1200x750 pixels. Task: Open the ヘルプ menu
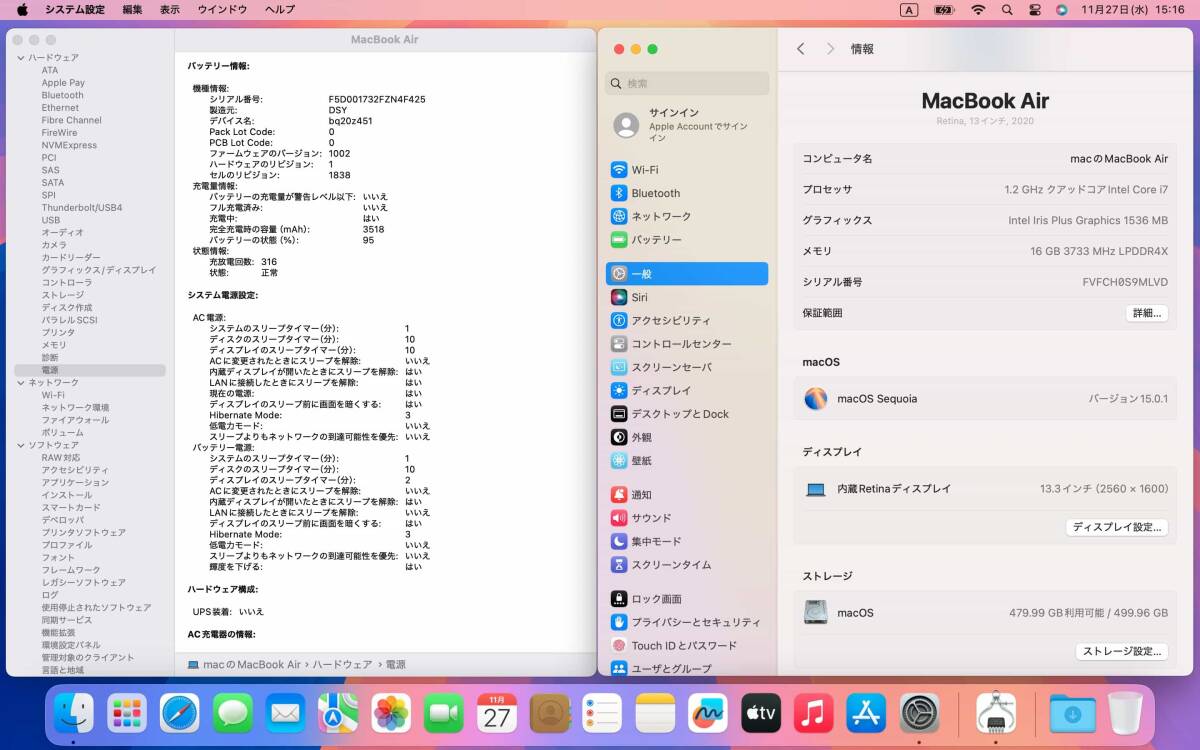click(280, 9)
